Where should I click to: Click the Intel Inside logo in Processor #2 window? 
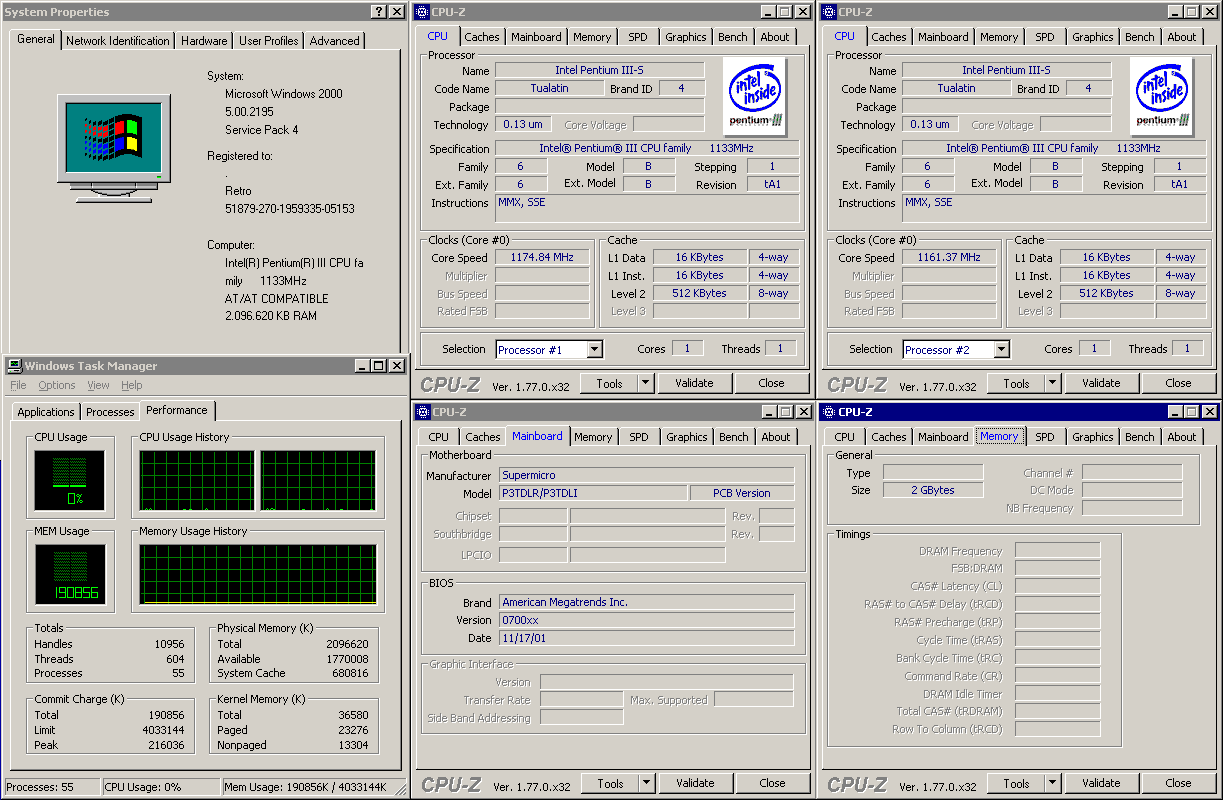coord(1162,96)
